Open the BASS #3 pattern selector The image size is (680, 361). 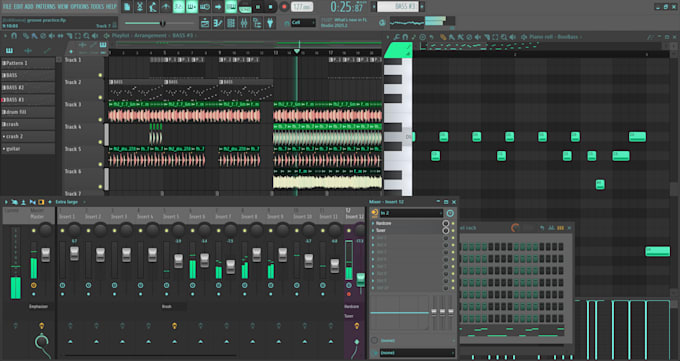coord(398,7)
